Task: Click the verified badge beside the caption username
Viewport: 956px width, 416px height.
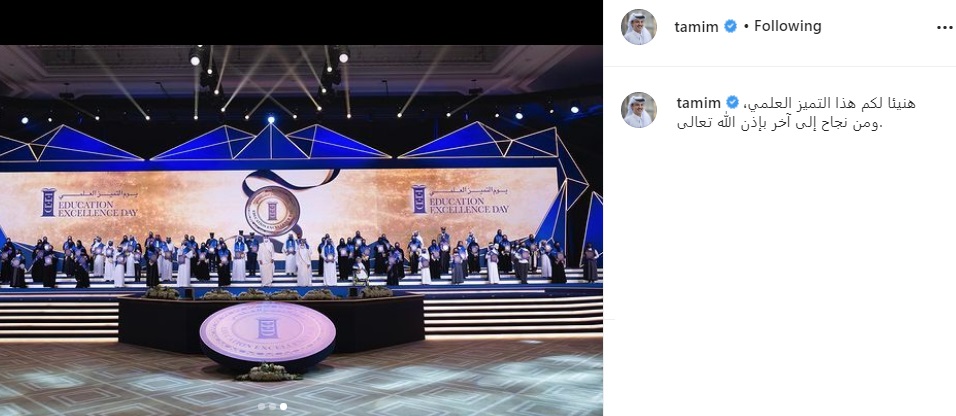Action: point(732,102)
